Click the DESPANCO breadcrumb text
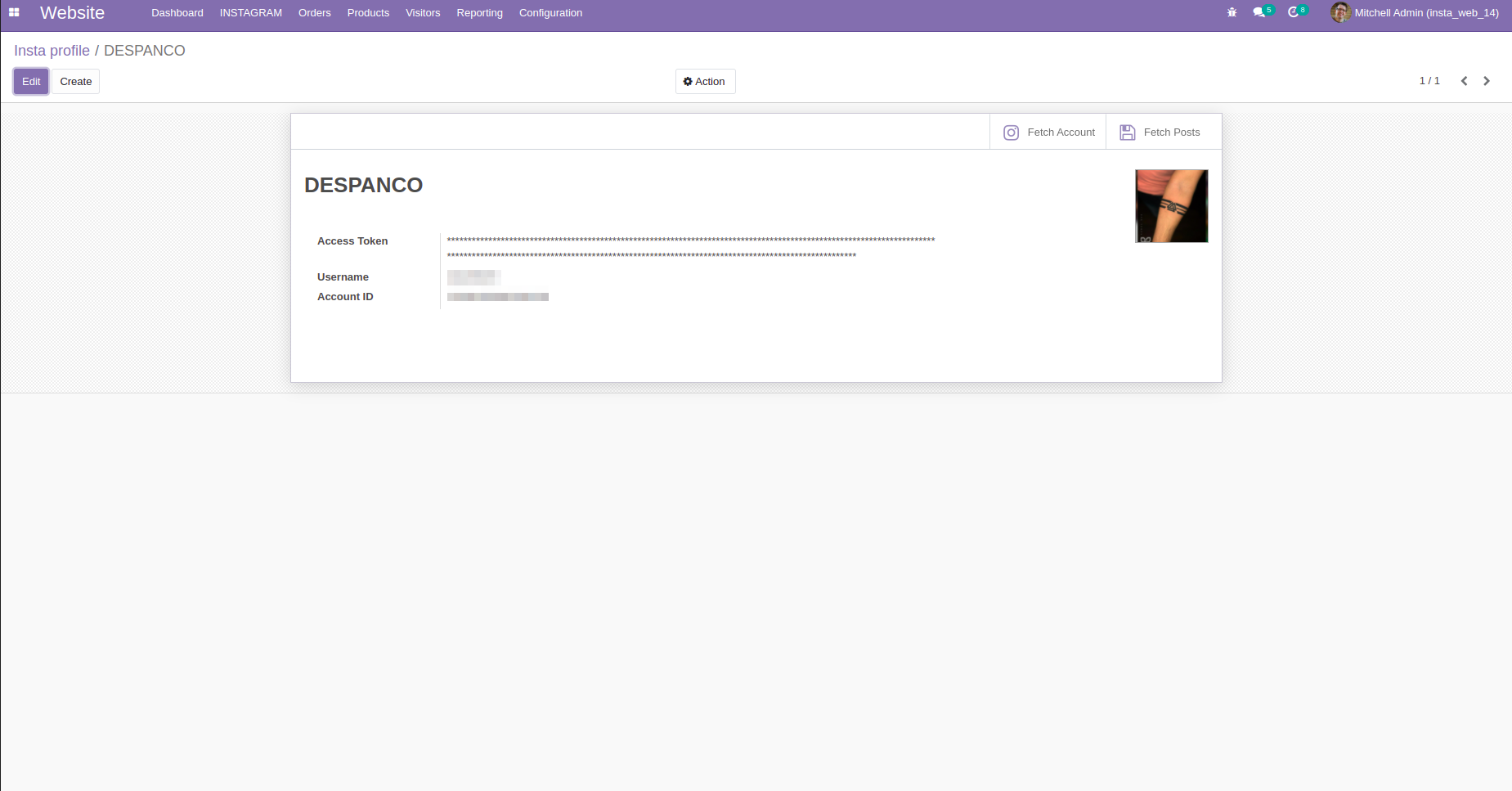Image resolution: width=1512 pixels, height=791 pixels. coord(145,51)
